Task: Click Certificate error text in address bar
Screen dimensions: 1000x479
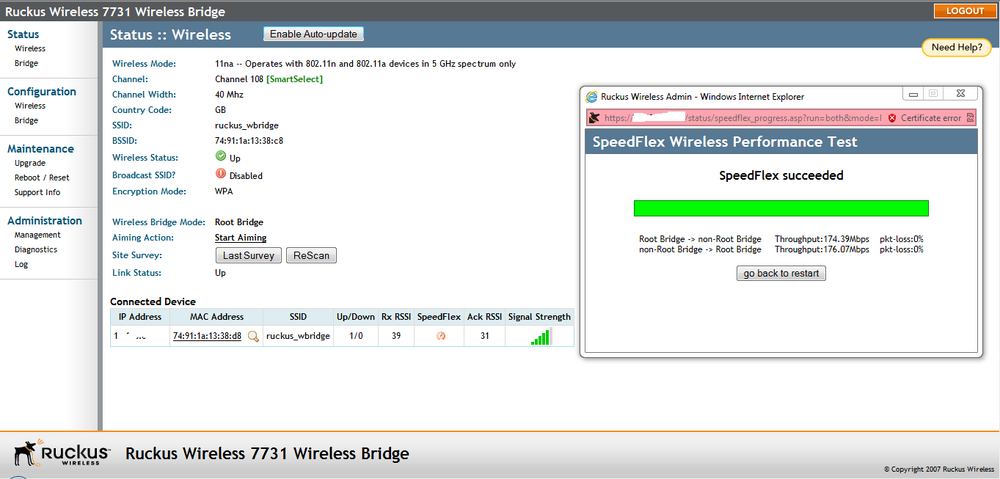Action: (930, 118)
